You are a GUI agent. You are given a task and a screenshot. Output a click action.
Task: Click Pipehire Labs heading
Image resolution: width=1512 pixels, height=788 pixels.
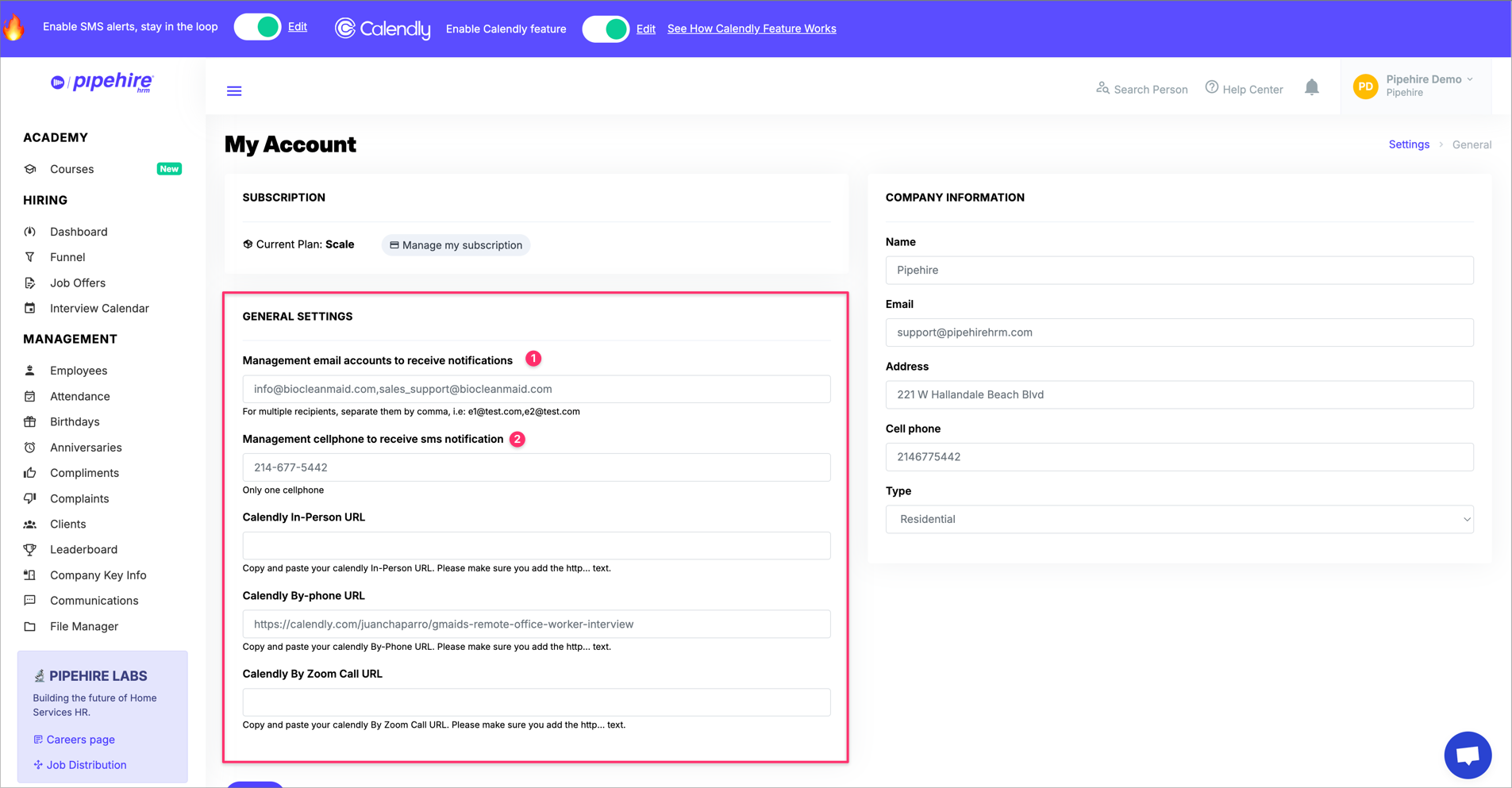click(98, 676)
